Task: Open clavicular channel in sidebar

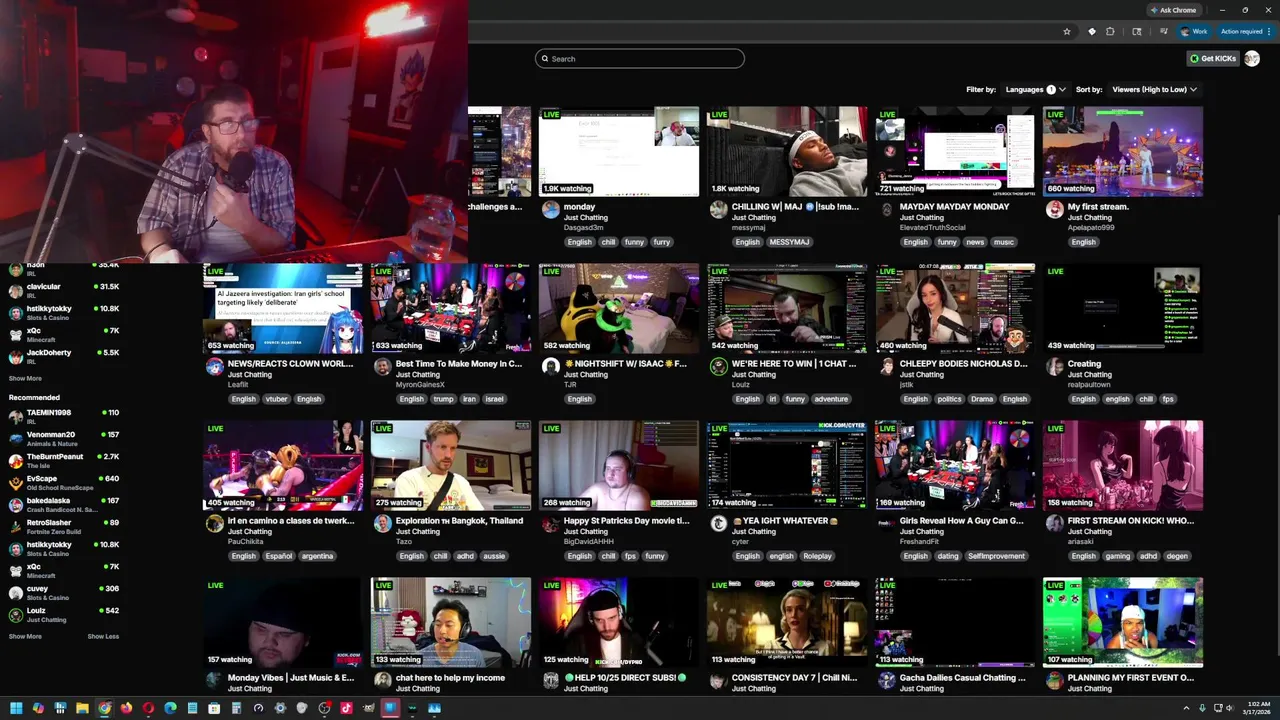Action: pyautogui.click(x=64, y=290)
